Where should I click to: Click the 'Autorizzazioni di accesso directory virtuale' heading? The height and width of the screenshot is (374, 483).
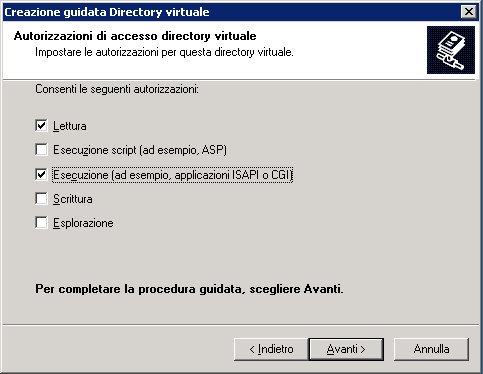[x=135, y=36]
